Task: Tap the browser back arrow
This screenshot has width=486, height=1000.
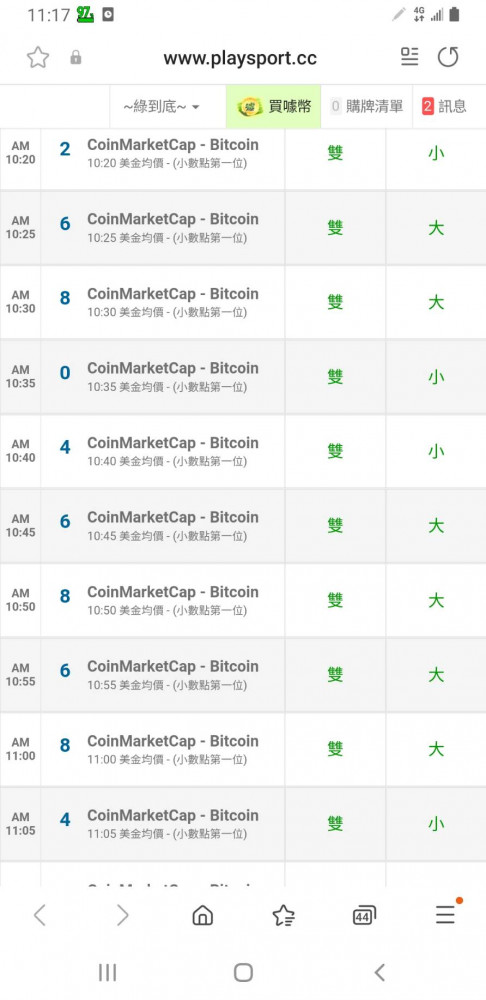Action: click(x=40, y=916)
